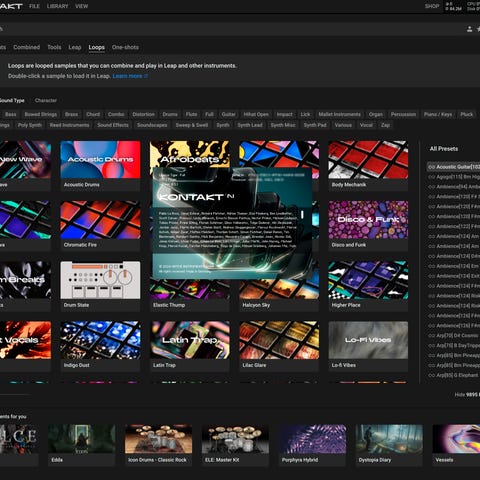Toggle the Bowed Strings tag filter
Image resolution: width=480 pixels, height=480 pixels.
pyautogui.click(x=41, y=114)
